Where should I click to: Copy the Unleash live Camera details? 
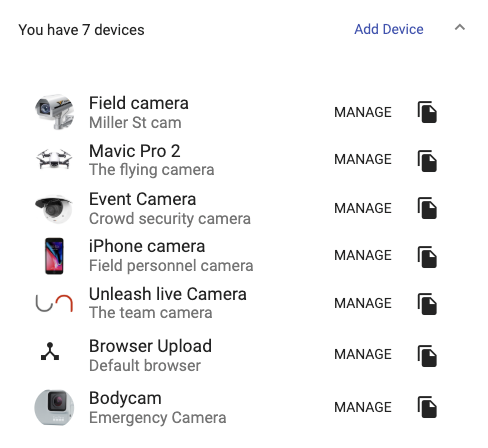tap(427, 304)
